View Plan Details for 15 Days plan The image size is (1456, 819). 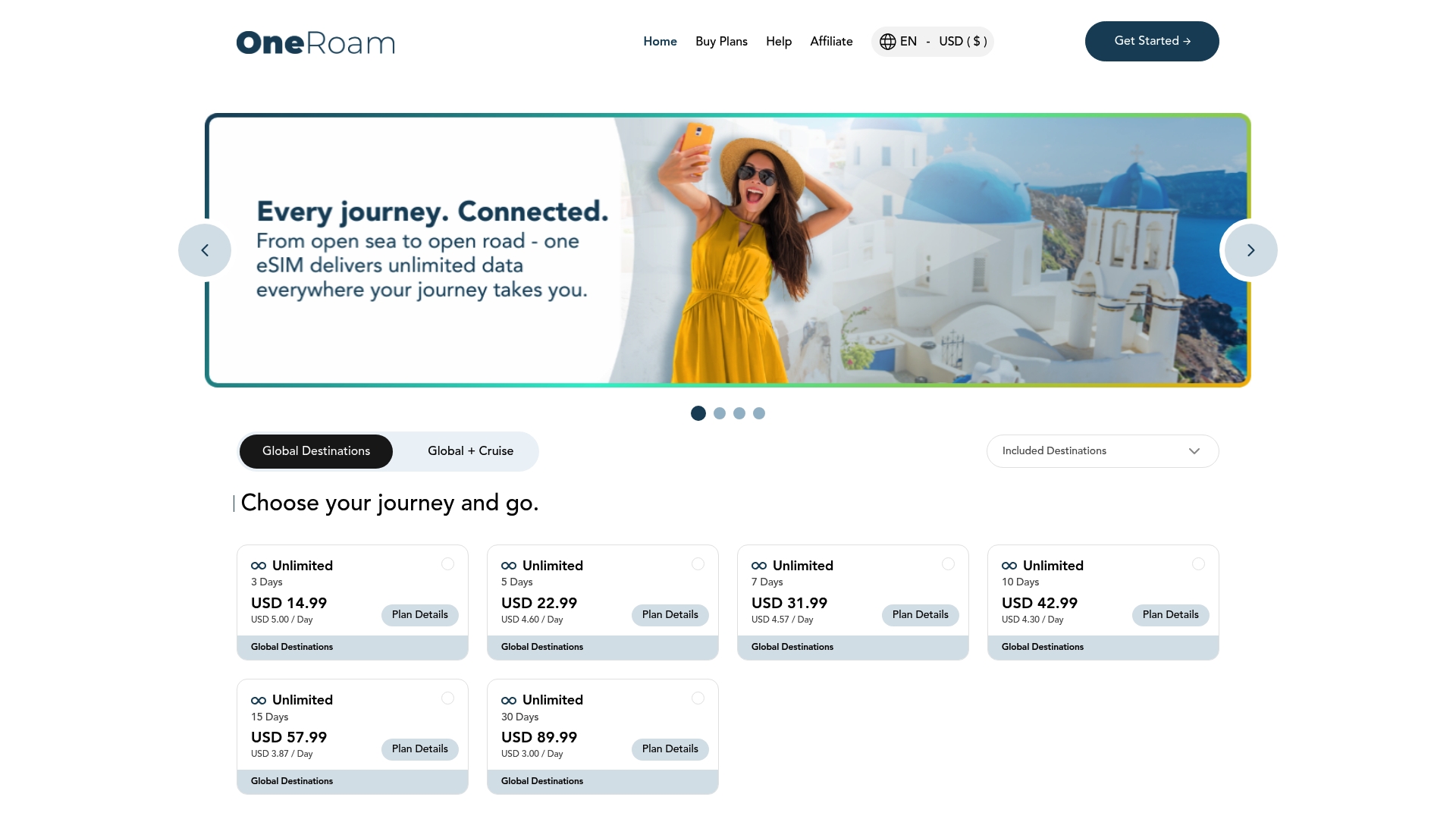pos(420,749)
